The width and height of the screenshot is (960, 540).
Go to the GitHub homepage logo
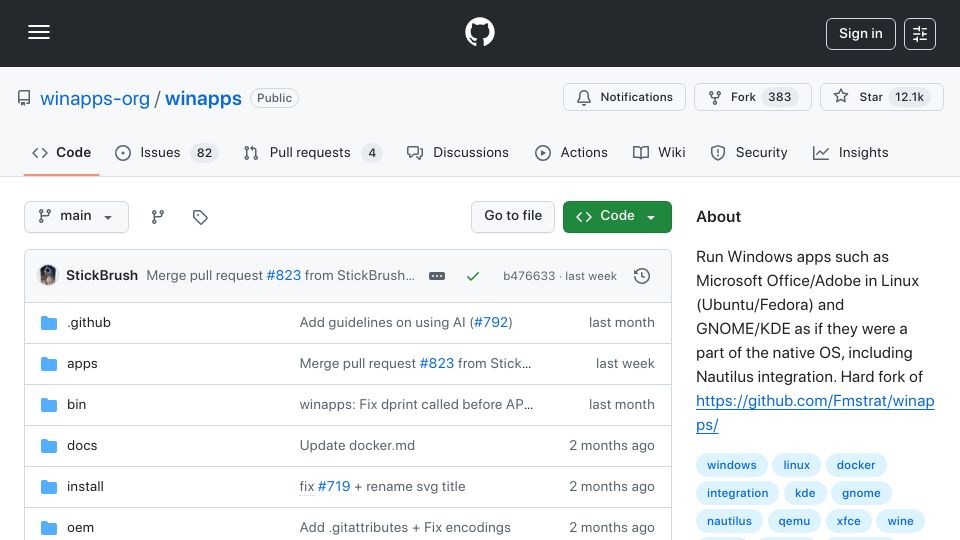[x=479, y=32]
